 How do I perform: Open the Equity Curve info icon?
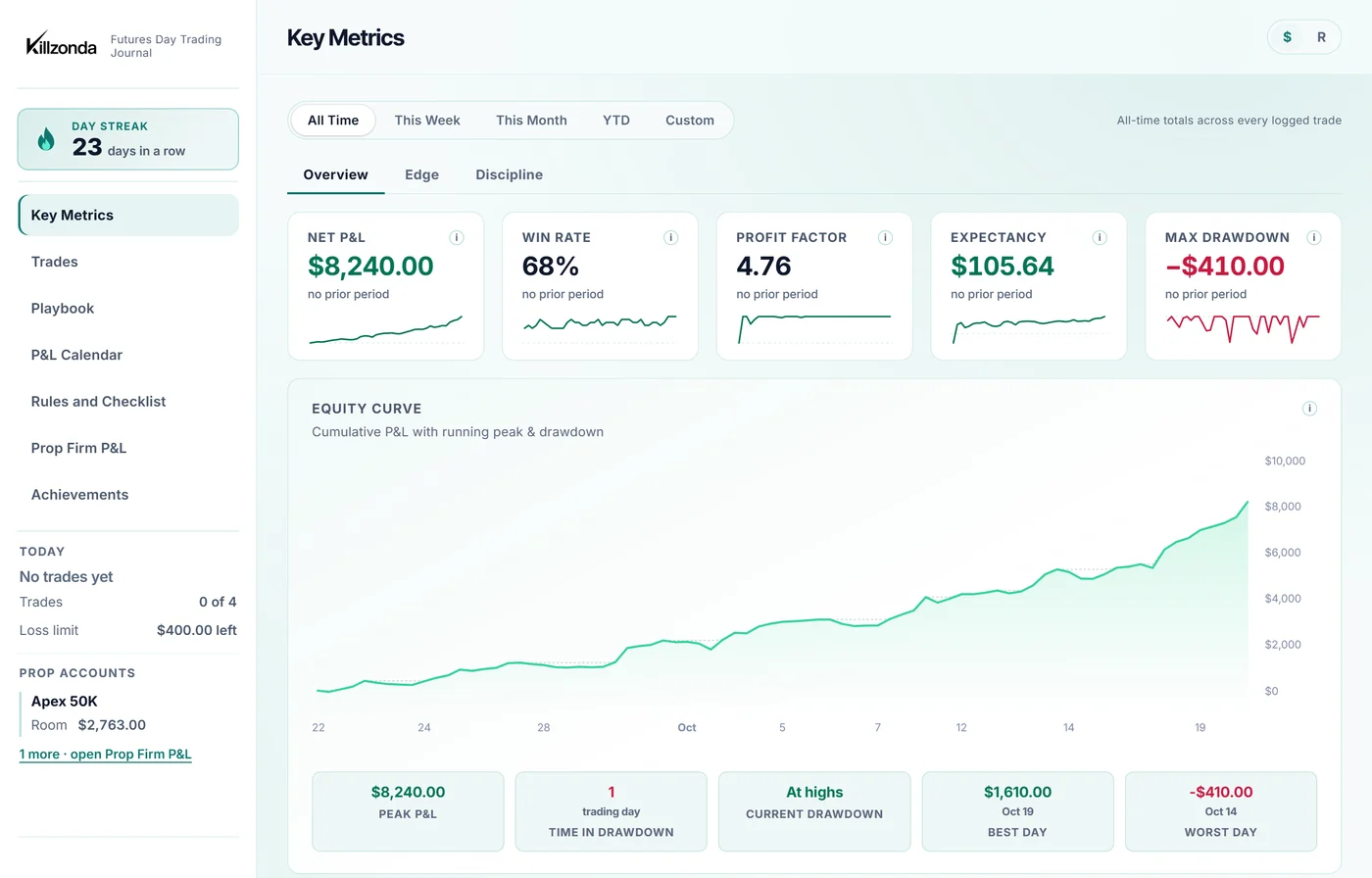(1309, 409)
